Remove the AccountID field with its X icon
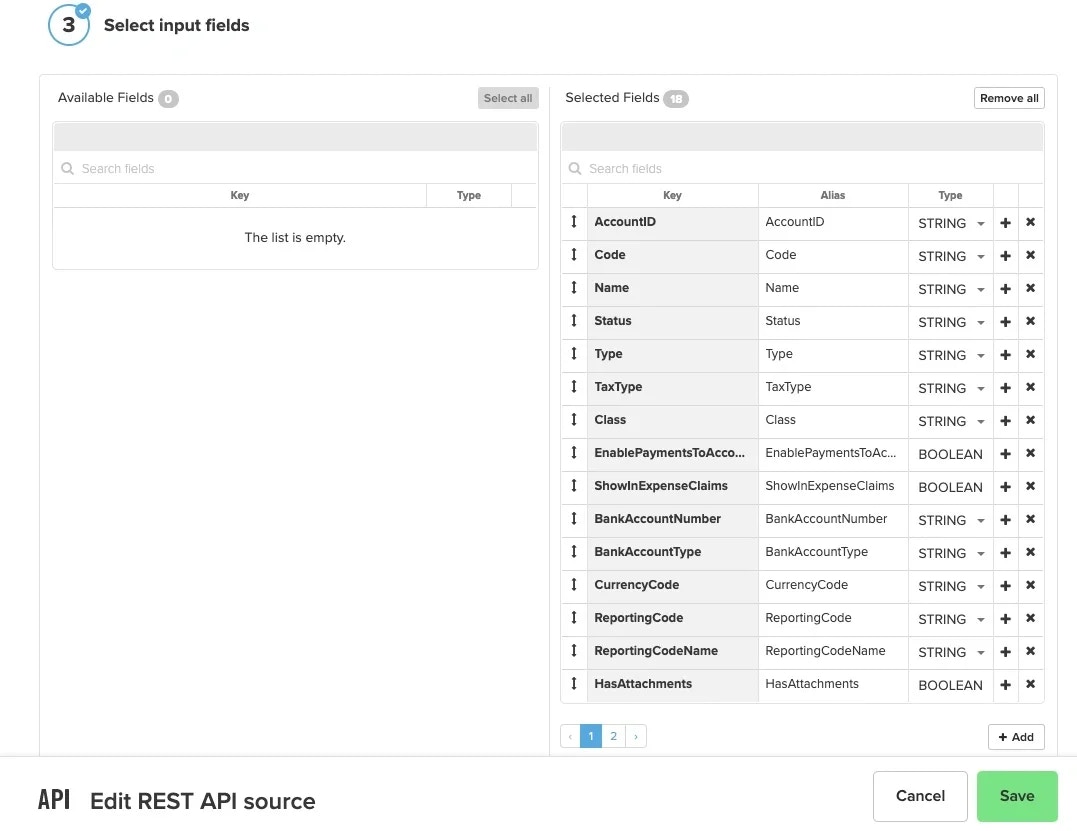This screenshot has width=1077, height=831. click(1030, 222)
